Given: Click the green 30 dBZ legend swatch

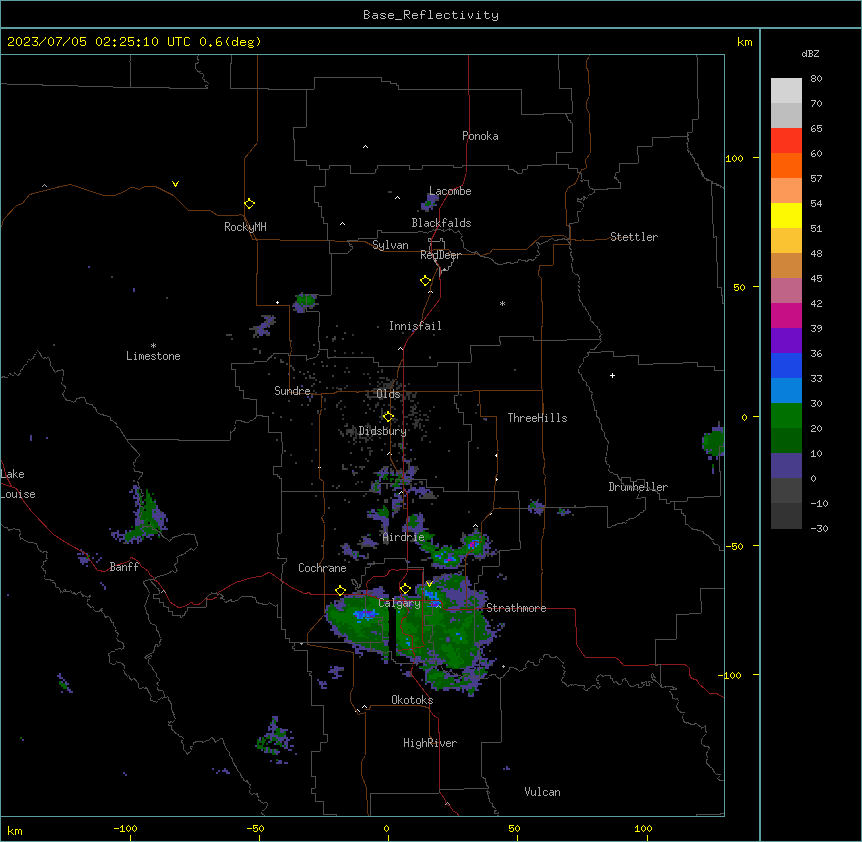Looking at the screenshot, I should (x=786, y=416).
